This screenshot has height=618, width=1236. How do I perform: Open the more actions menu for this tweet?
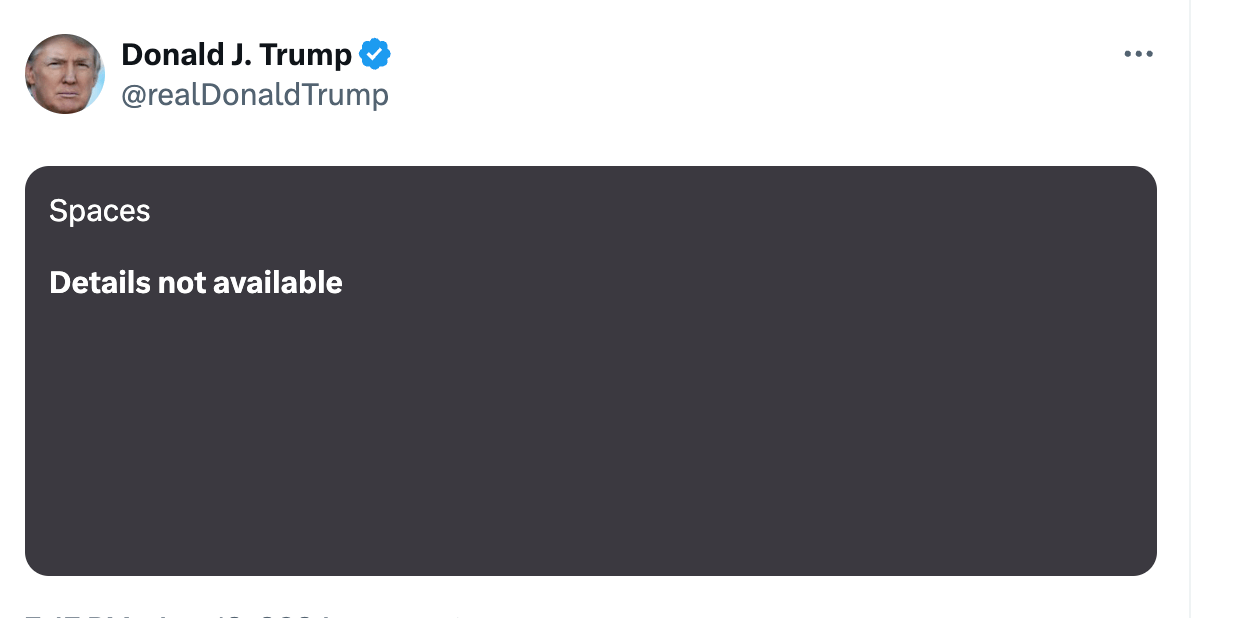click(1138, 54)
